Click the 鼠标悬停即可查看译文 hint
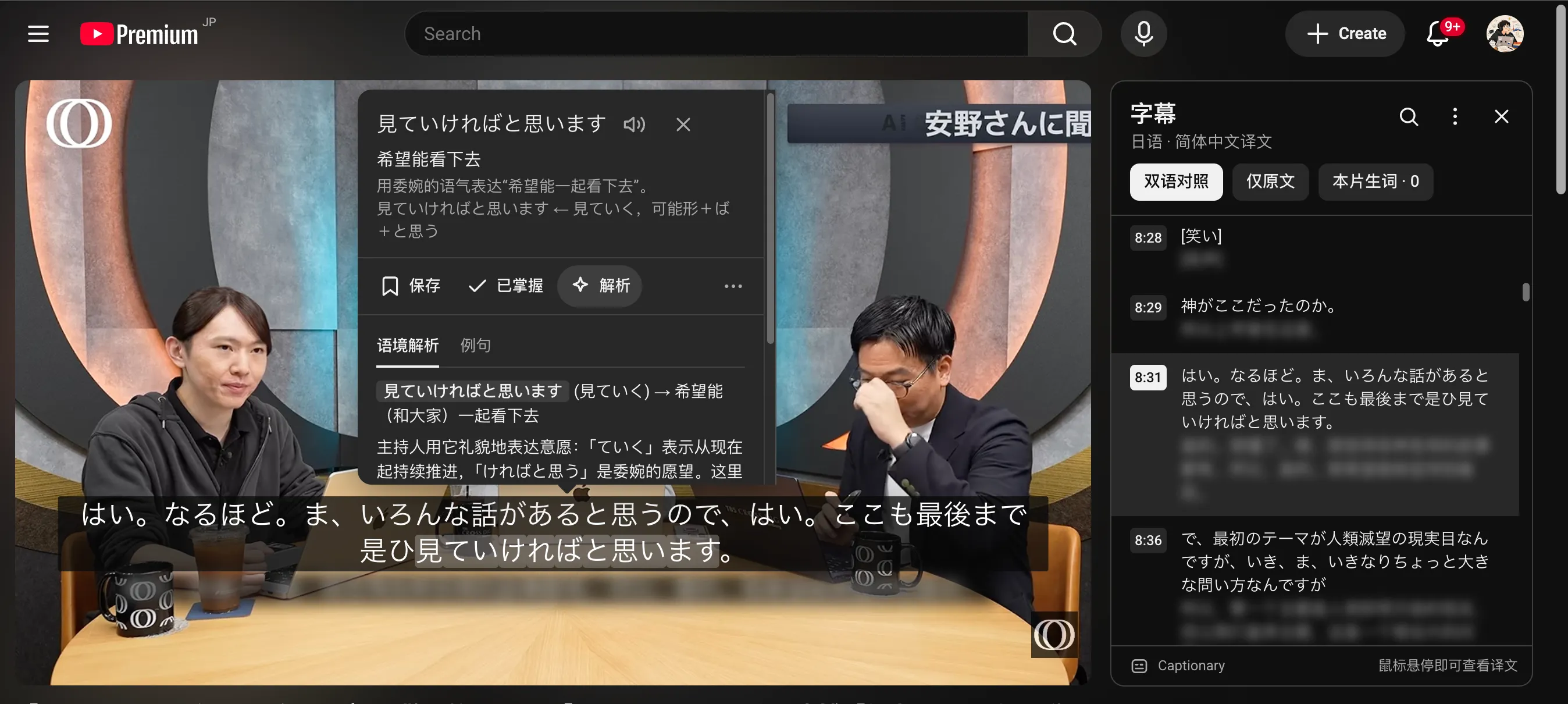This screenshot has width=1568, height=704. point(1448,665)
